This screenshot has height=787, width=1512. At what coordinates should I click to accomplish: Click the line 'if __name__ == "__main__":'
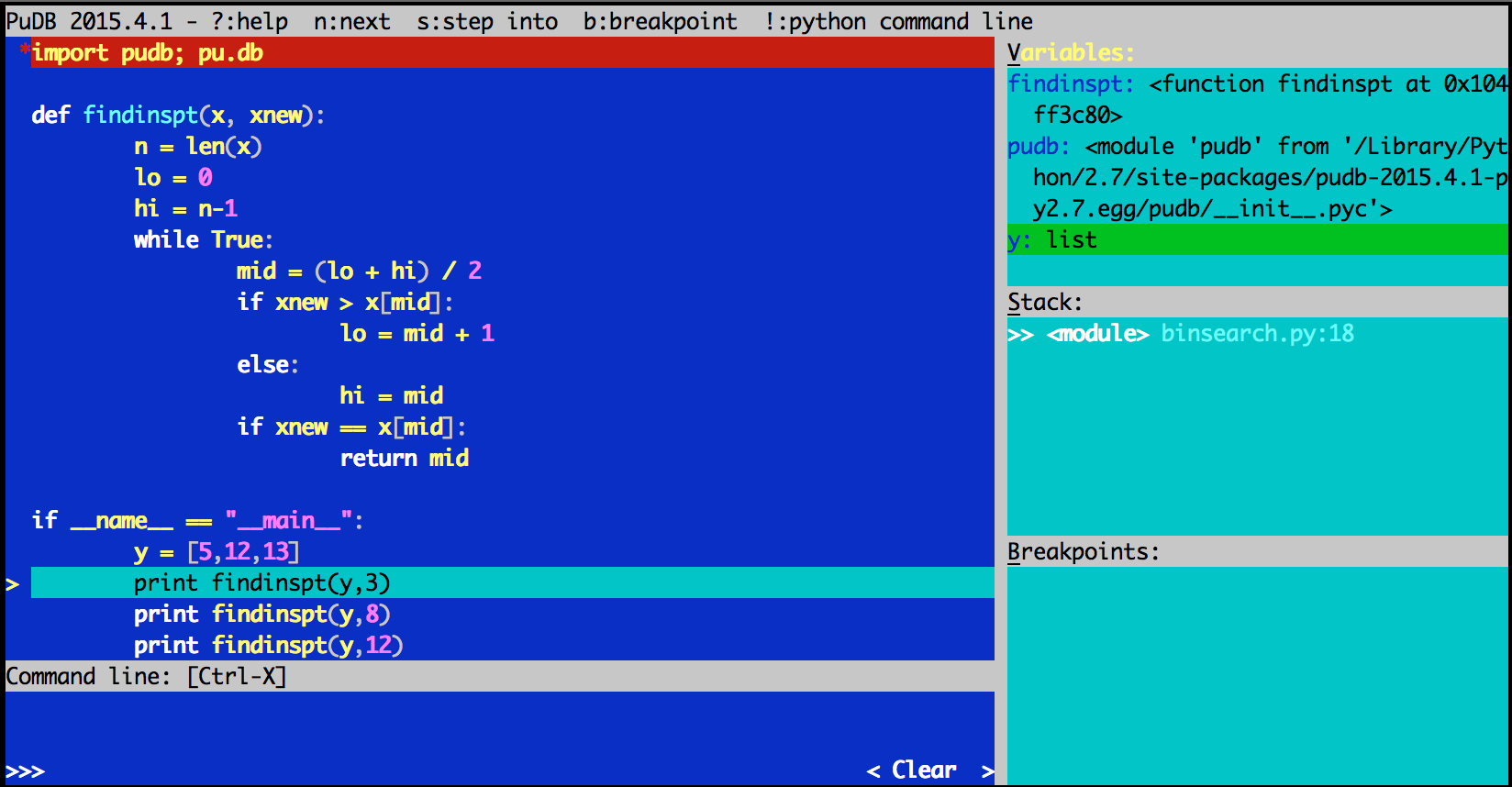197,520
